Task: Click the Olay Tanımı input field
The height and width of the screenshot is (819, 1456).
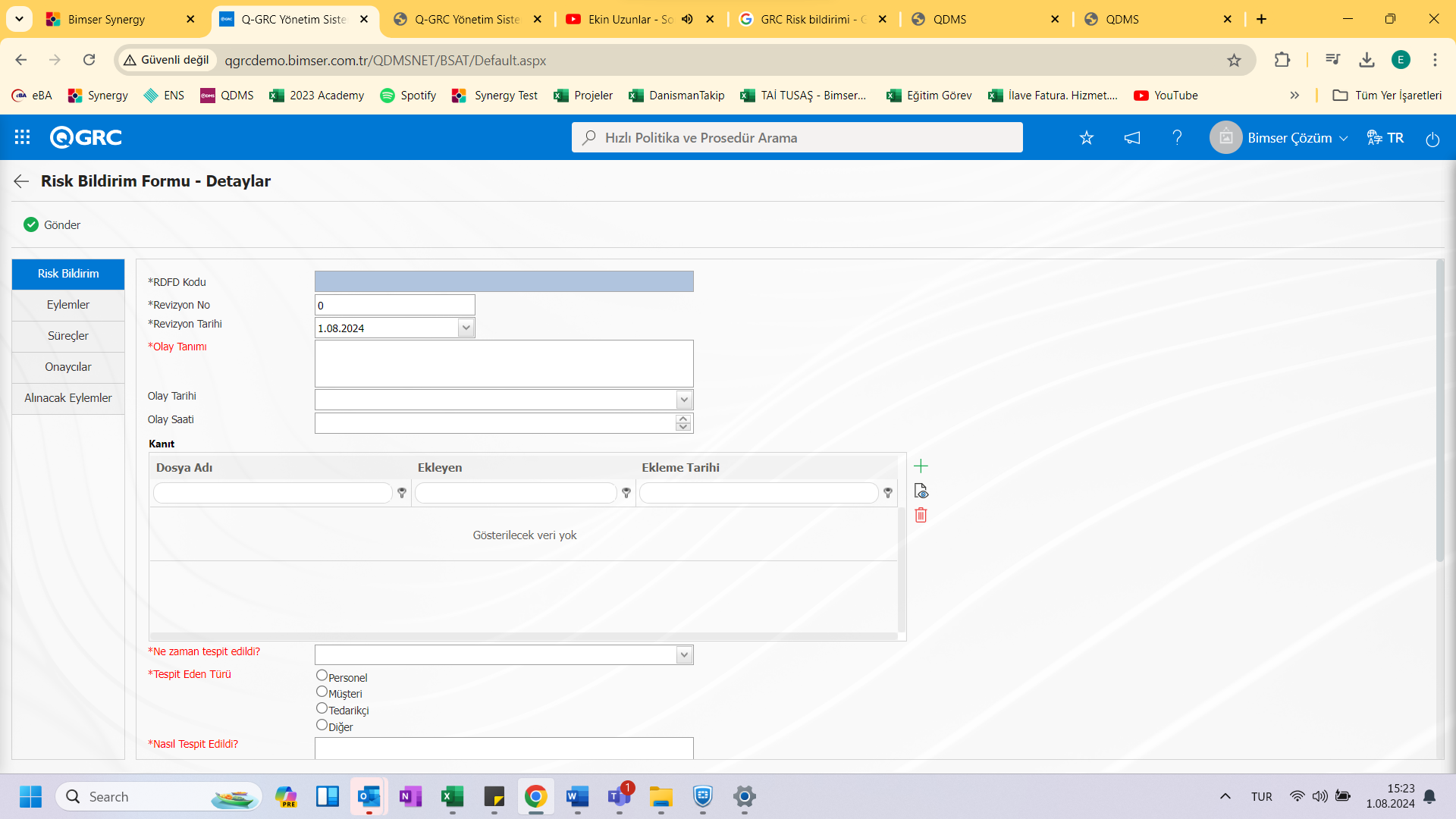Action: [x=504, y=363]
